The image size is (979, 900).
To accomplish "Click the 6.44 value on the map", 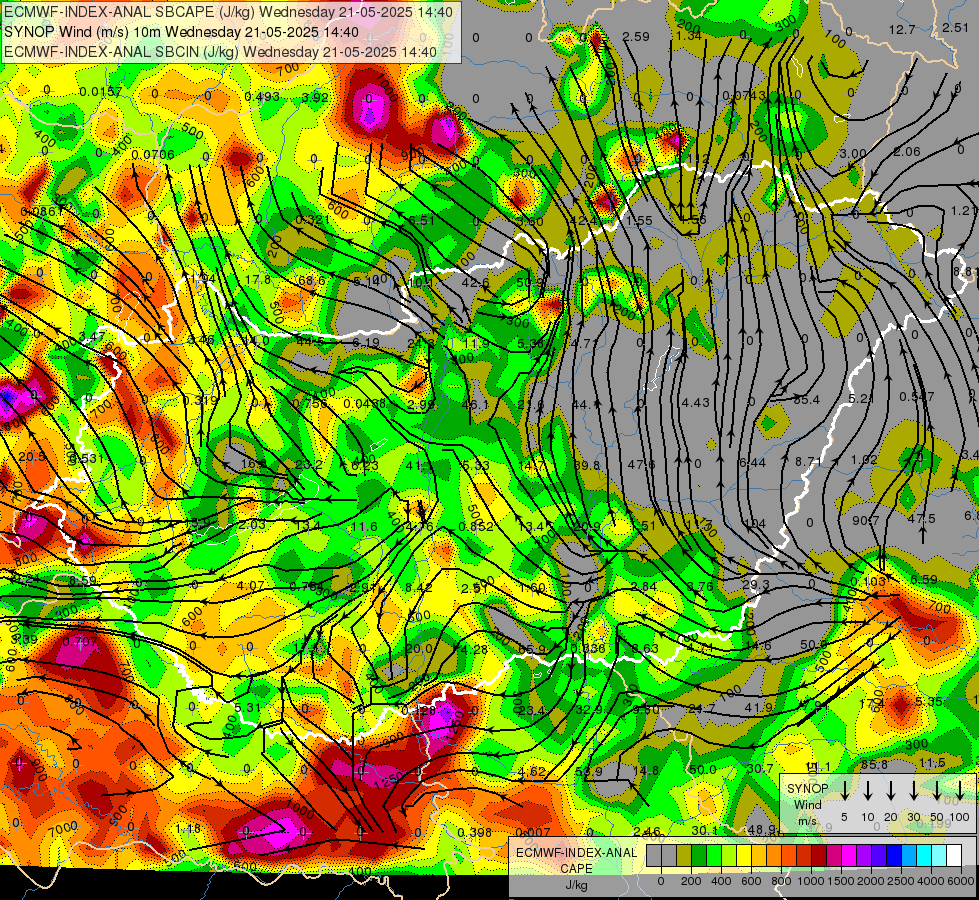I will (752, 462).
